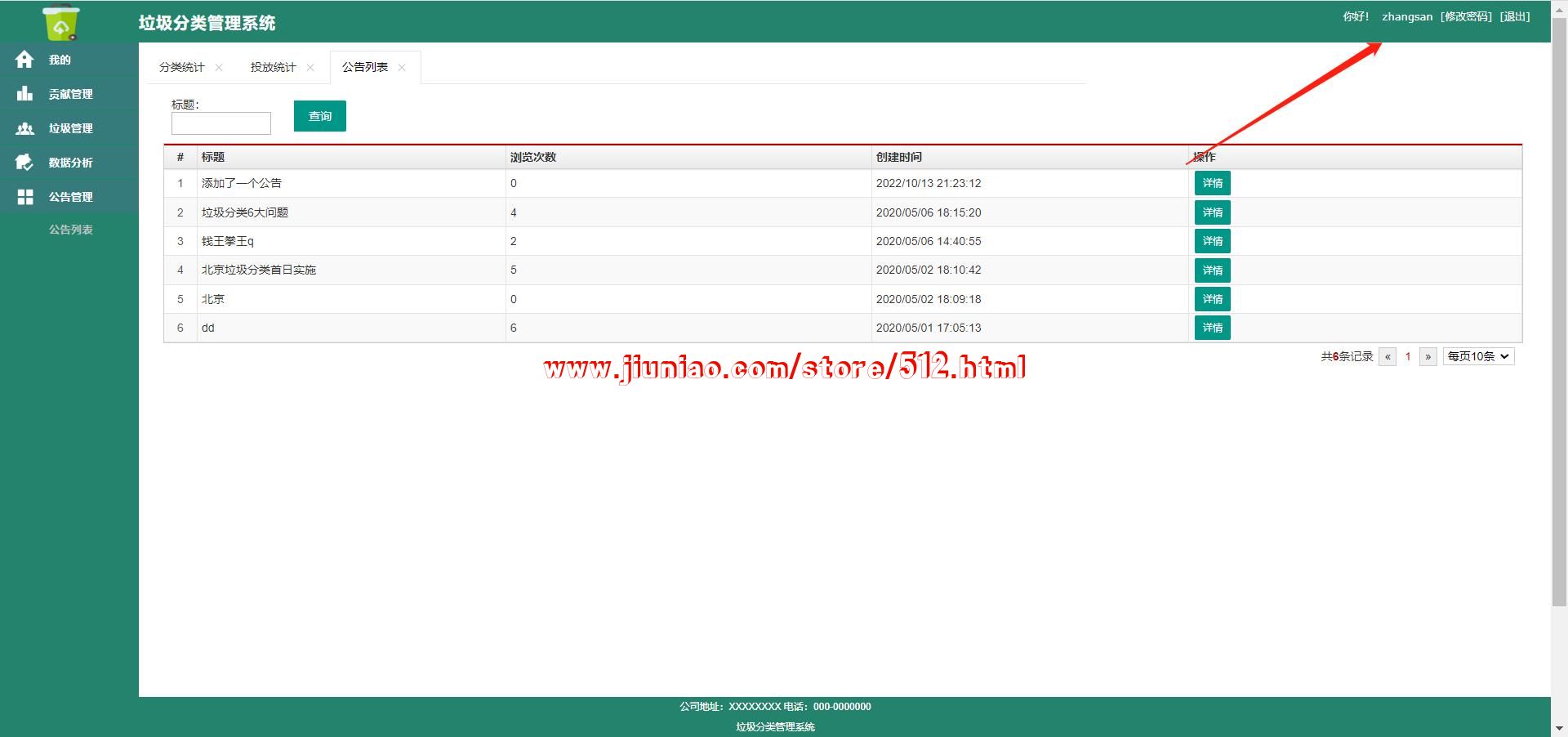Go to the next page with »
This screenshot has width=1568, height=737.
[1428, 356]
